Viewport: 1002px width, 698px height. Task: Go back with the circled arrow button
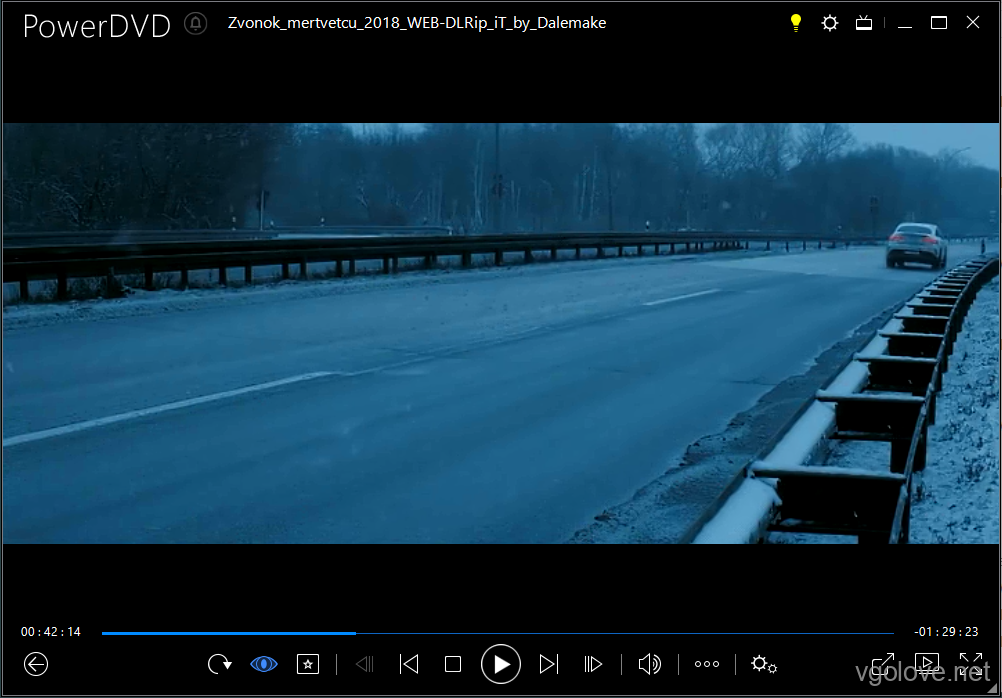coord(36,664)
